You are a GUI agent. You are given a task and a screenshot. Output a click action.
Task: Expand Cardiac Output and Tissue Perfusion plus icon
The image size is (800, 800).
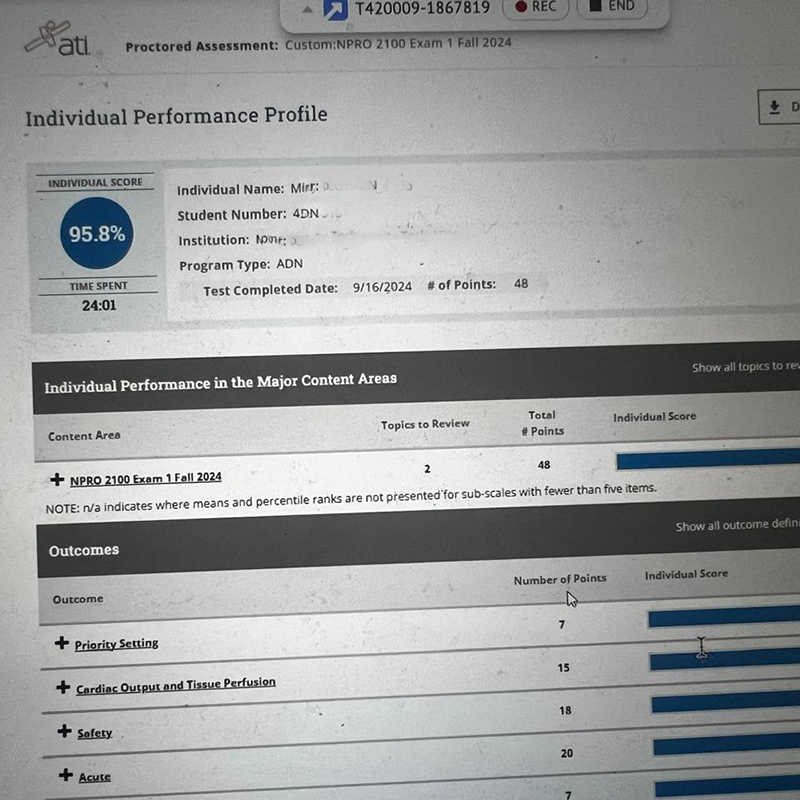click(63, 687)
